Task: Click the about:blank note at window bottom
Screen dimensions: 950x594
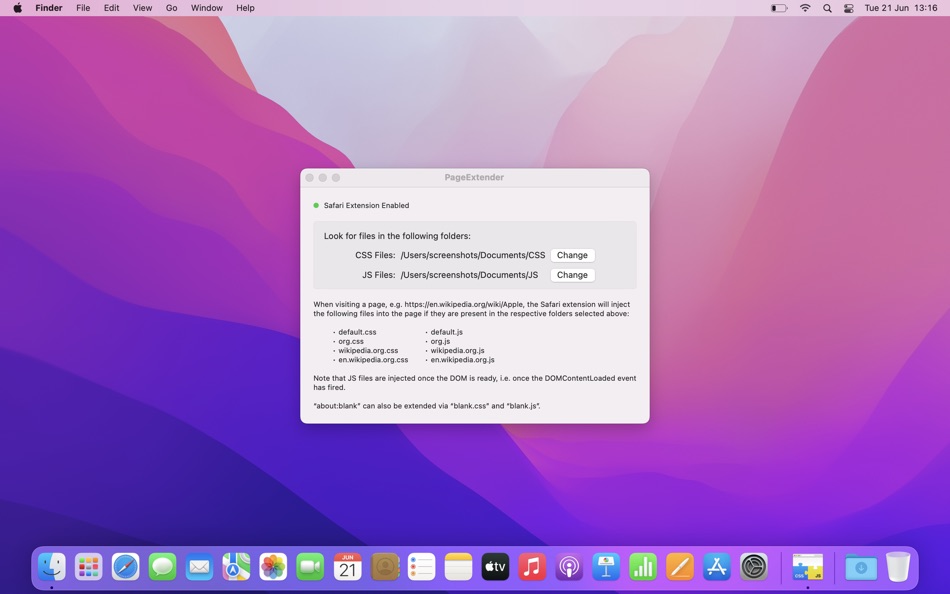Action: (427, 406)
